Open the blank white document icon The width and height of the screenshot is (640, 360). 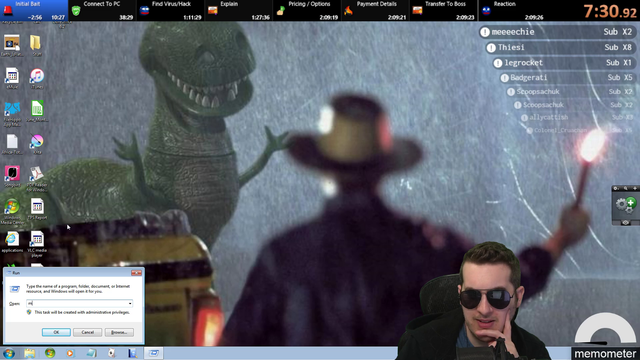(12, 144)
